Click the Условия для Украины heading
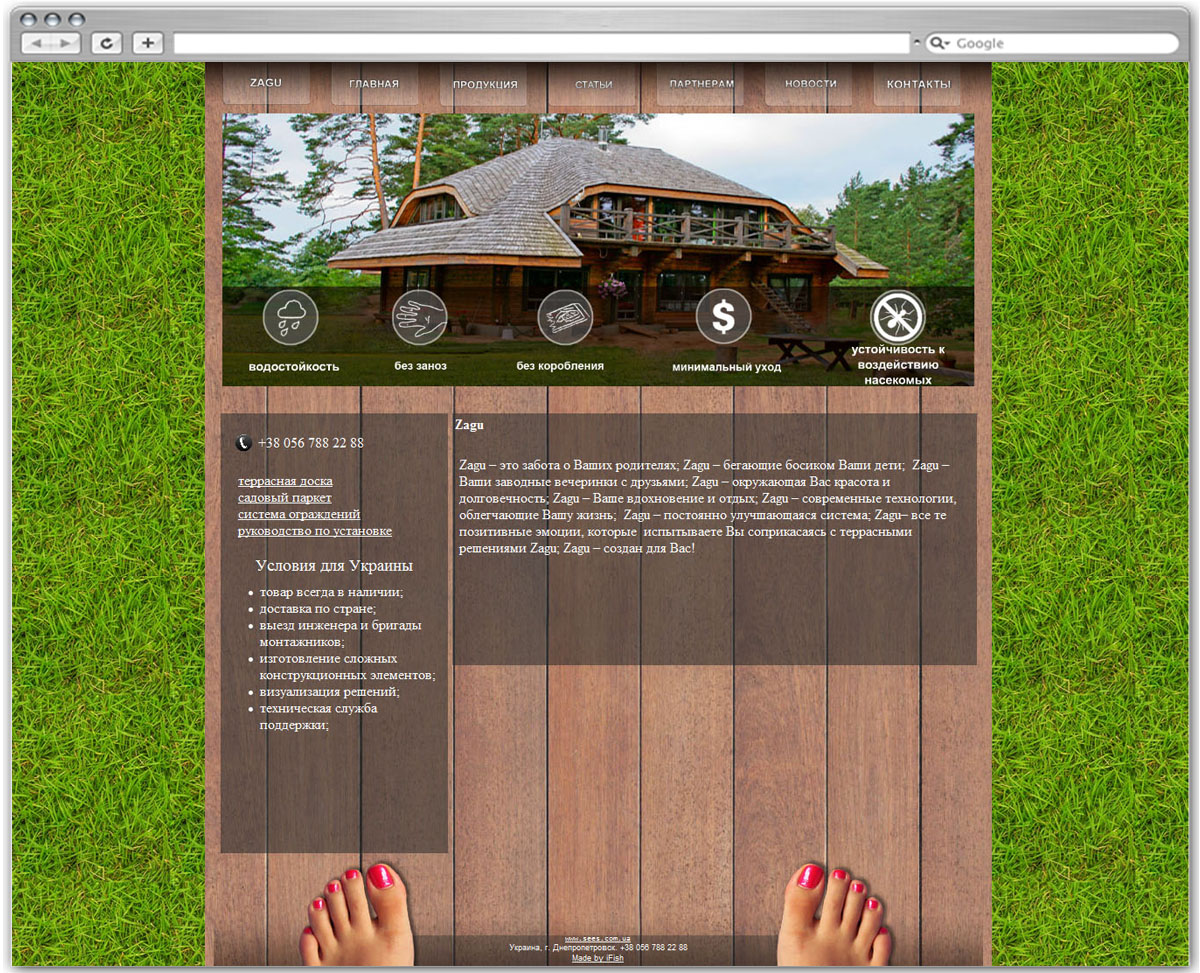1200x973 pixels. point(334,566)
